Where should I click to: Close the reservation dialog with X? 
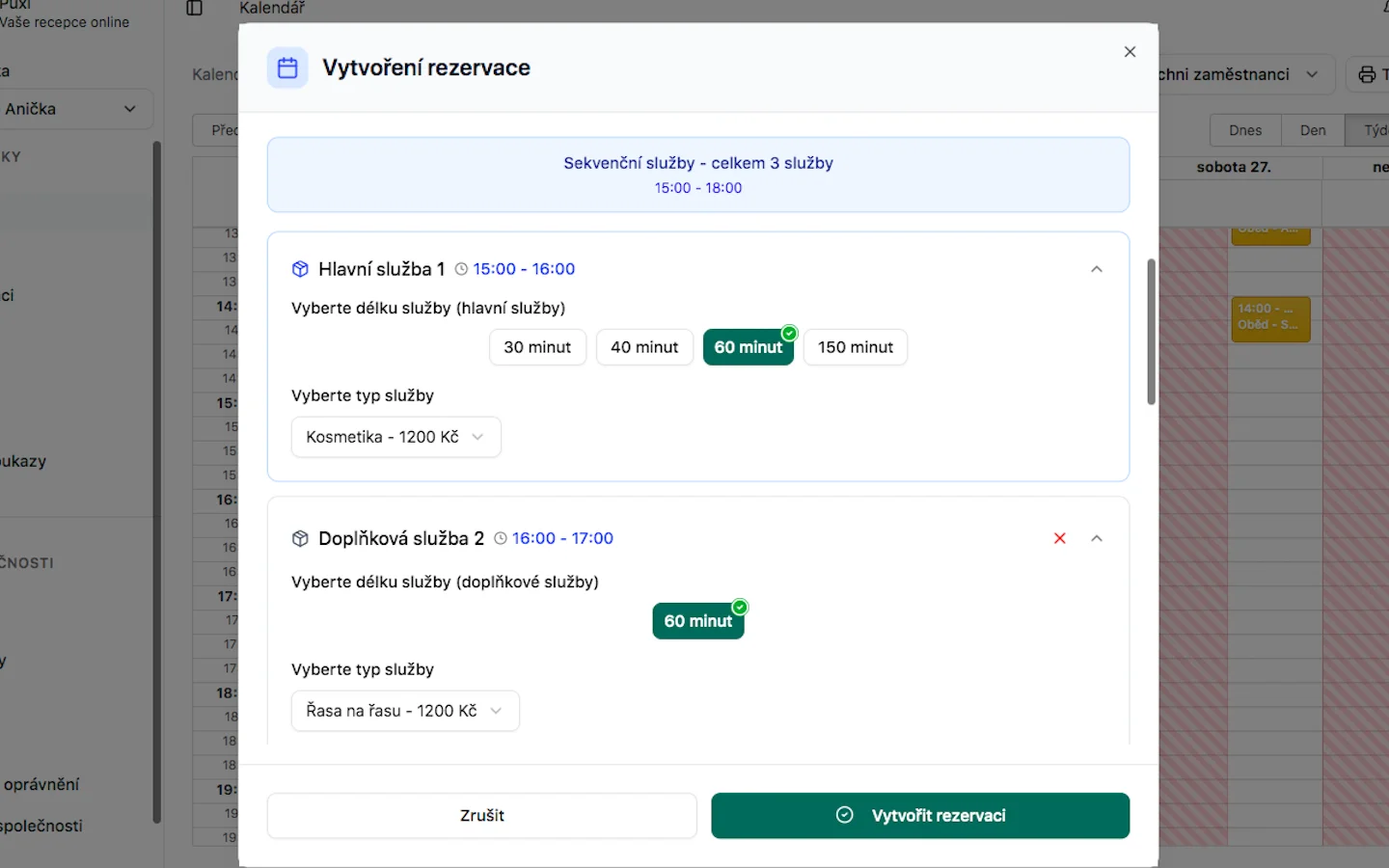click(1130, 52)
